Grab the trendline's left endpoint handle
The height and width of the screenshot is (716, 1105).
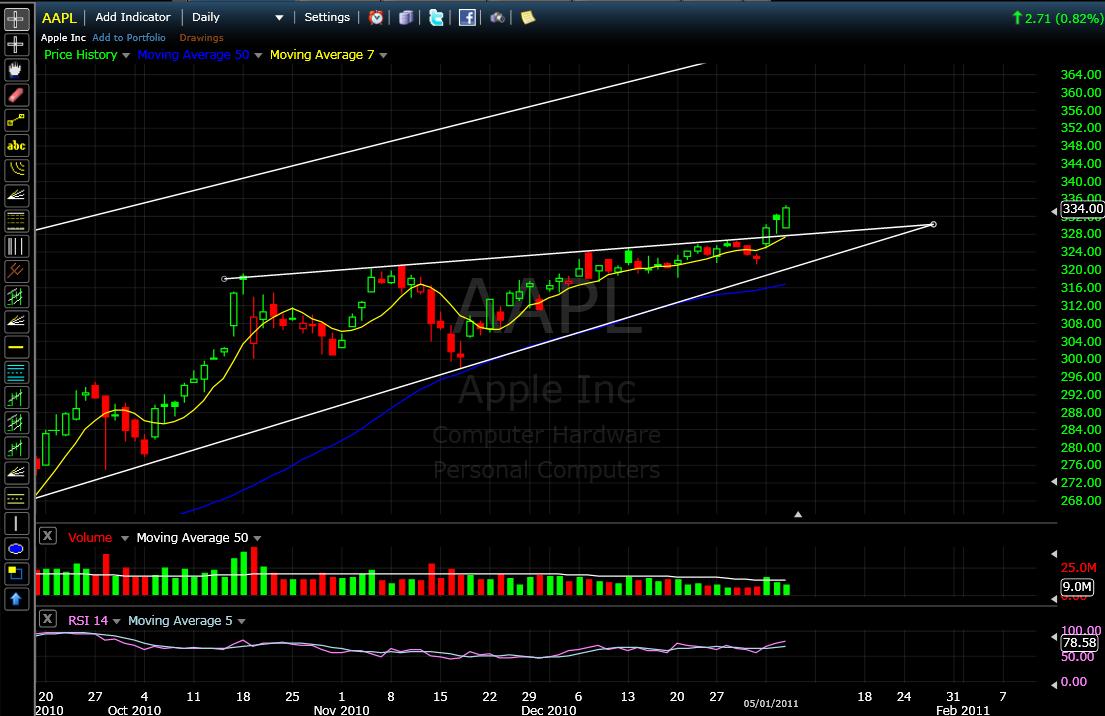[x=225, y=279]
